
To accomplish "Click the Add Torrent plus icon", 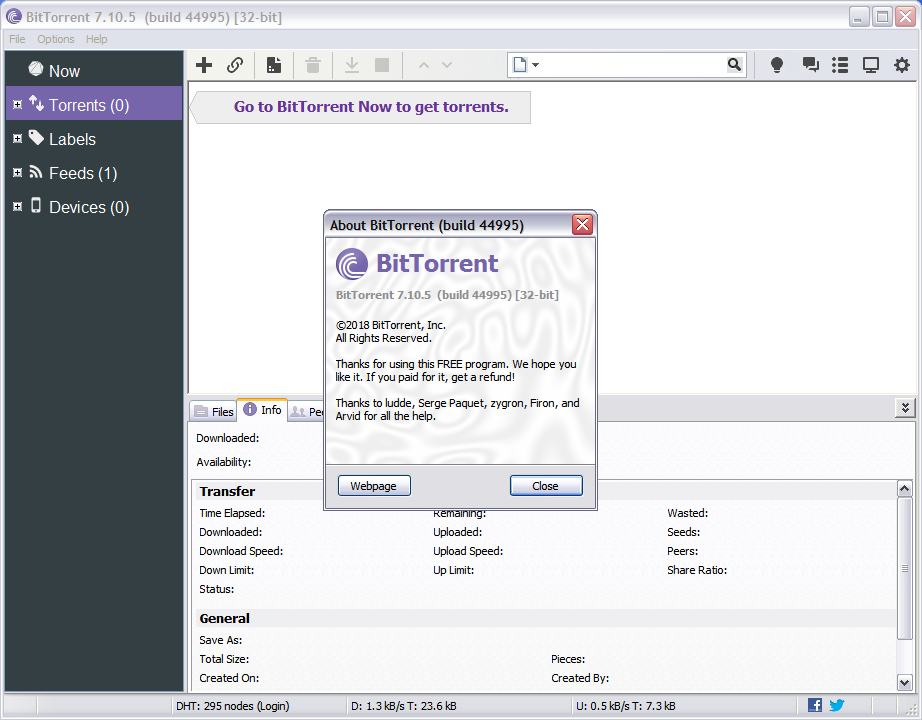I will coord(203,65).
